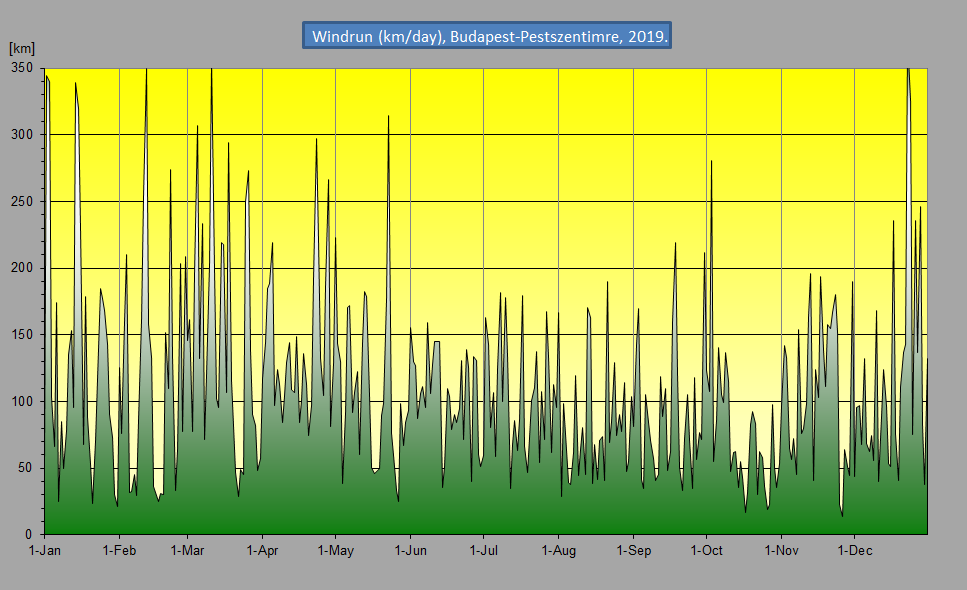Click the 200 y-axis value

pyautogui.click(x=22, y=268)
